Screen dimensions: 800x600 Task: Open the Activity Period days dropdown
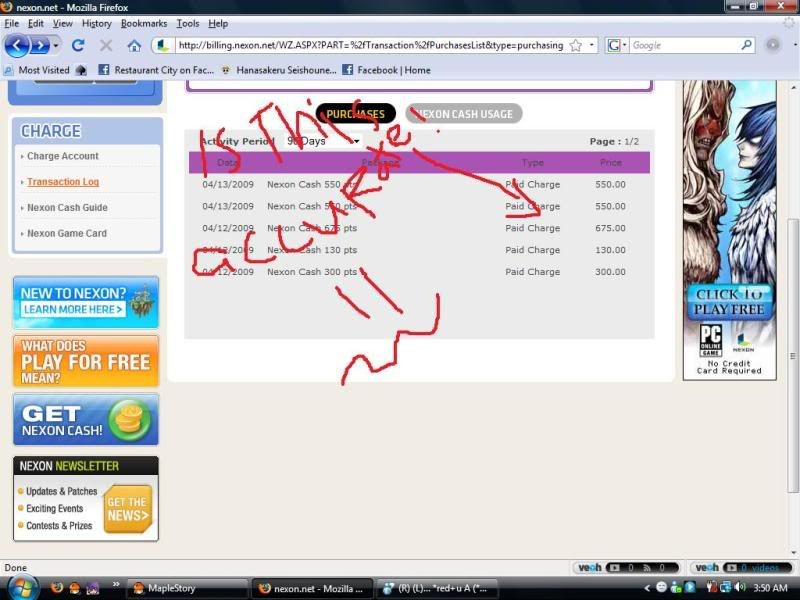tap(322, 142)
